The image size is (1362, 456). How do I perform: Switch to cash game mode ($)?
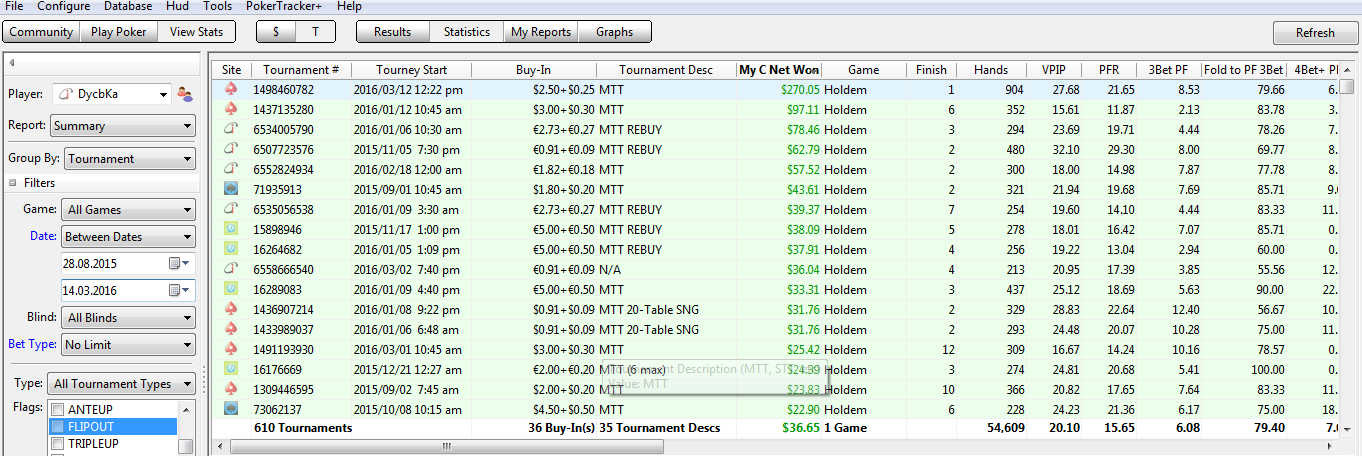point(276,32)
